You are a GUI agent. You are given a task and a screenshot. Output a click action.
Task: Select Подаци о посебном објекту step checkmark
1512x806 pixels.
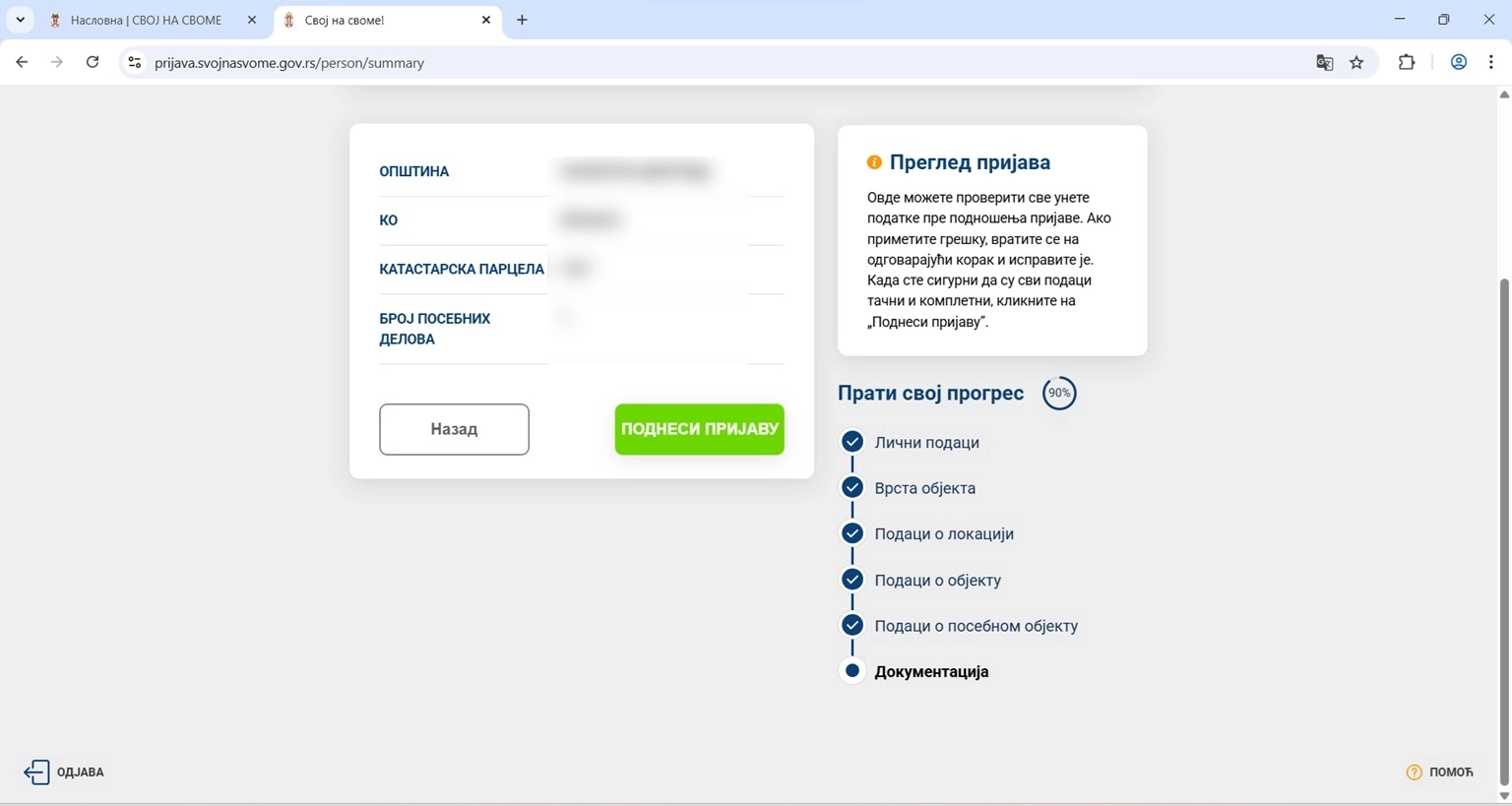[x=852, y=625]
